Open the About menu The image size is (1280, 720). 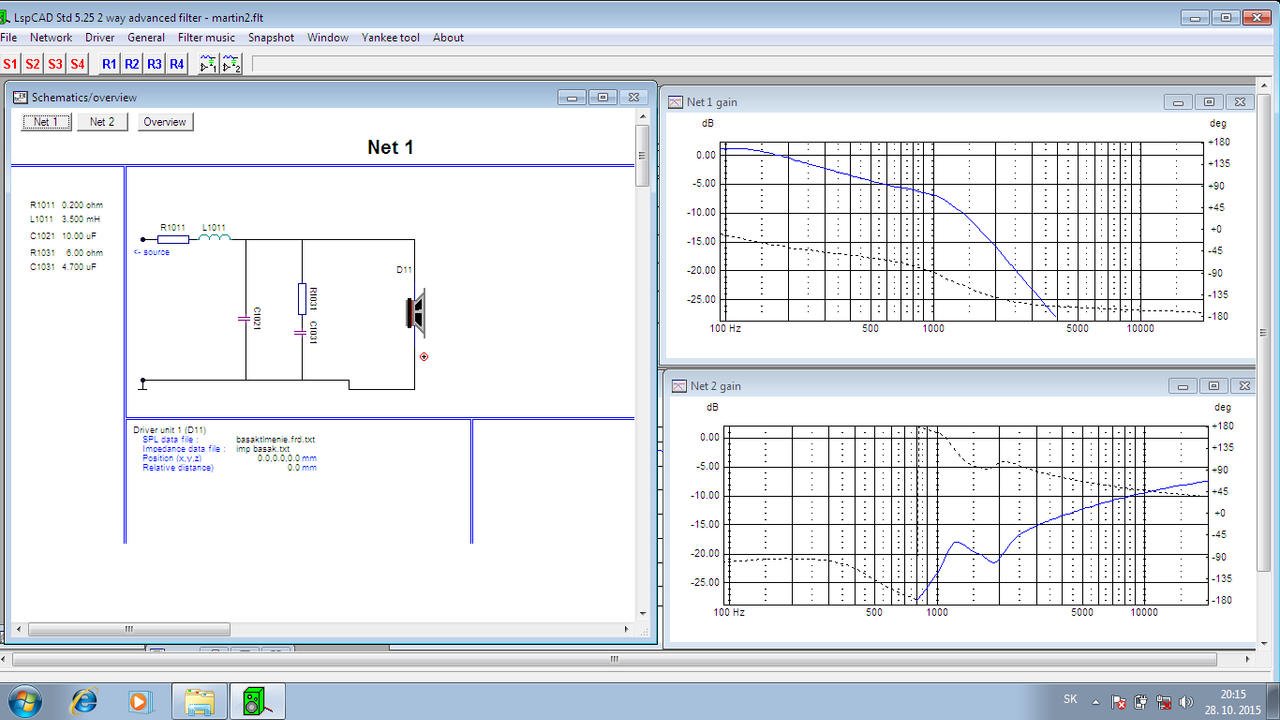click(x=448, y=37)
